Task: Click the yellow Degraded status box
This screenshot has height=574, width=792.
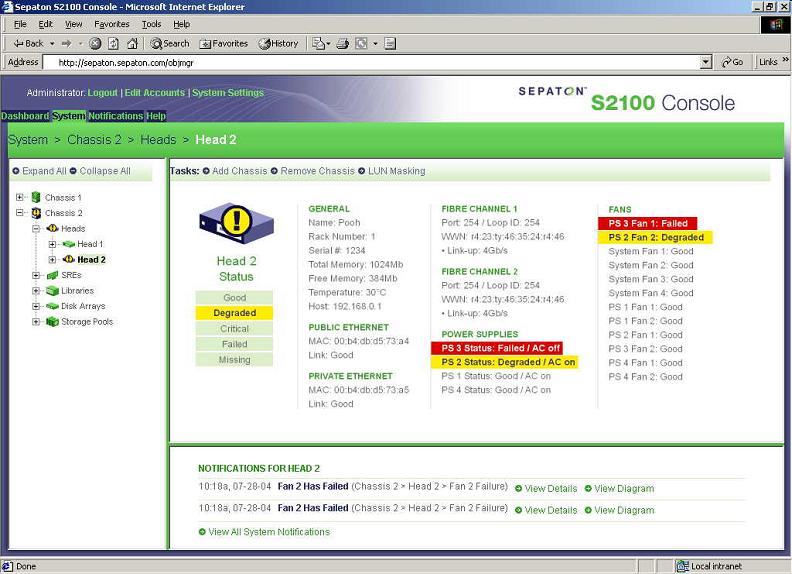Action: [234, 313]
